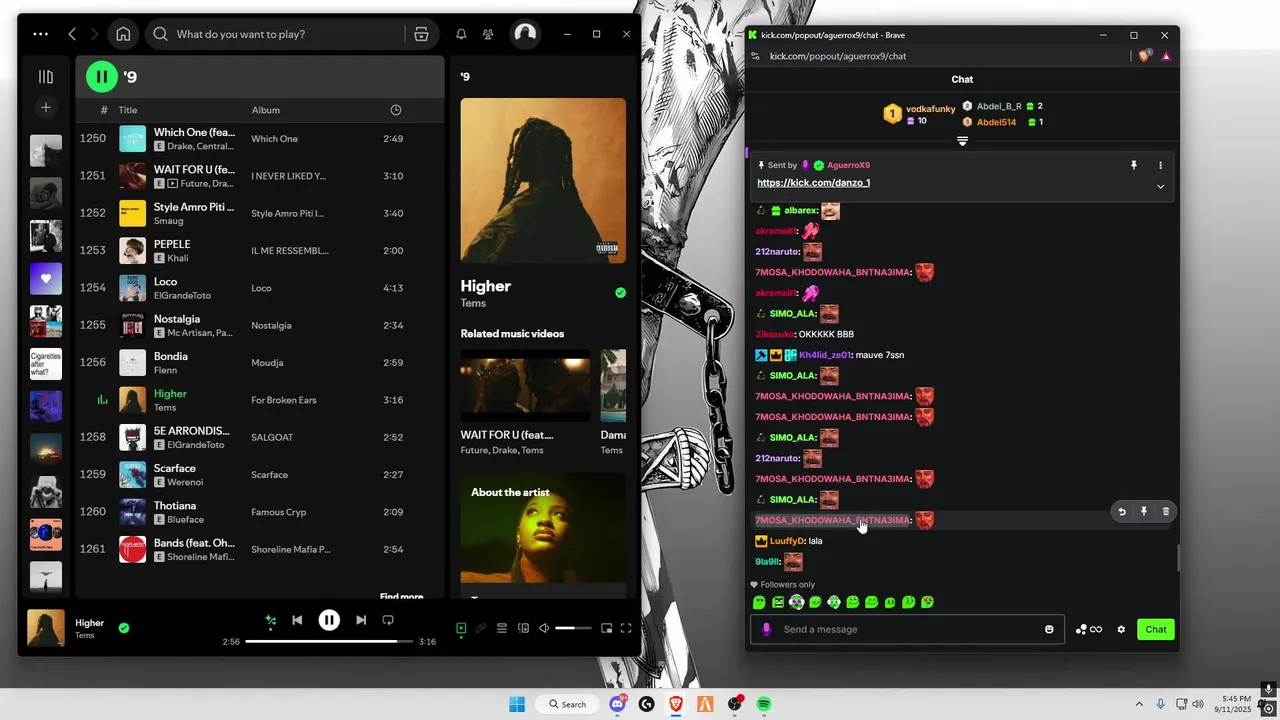This screenshot has width=1280, height=720.
Task: Adjust the Spotify volume slider
Action: [x=573, y=628]
